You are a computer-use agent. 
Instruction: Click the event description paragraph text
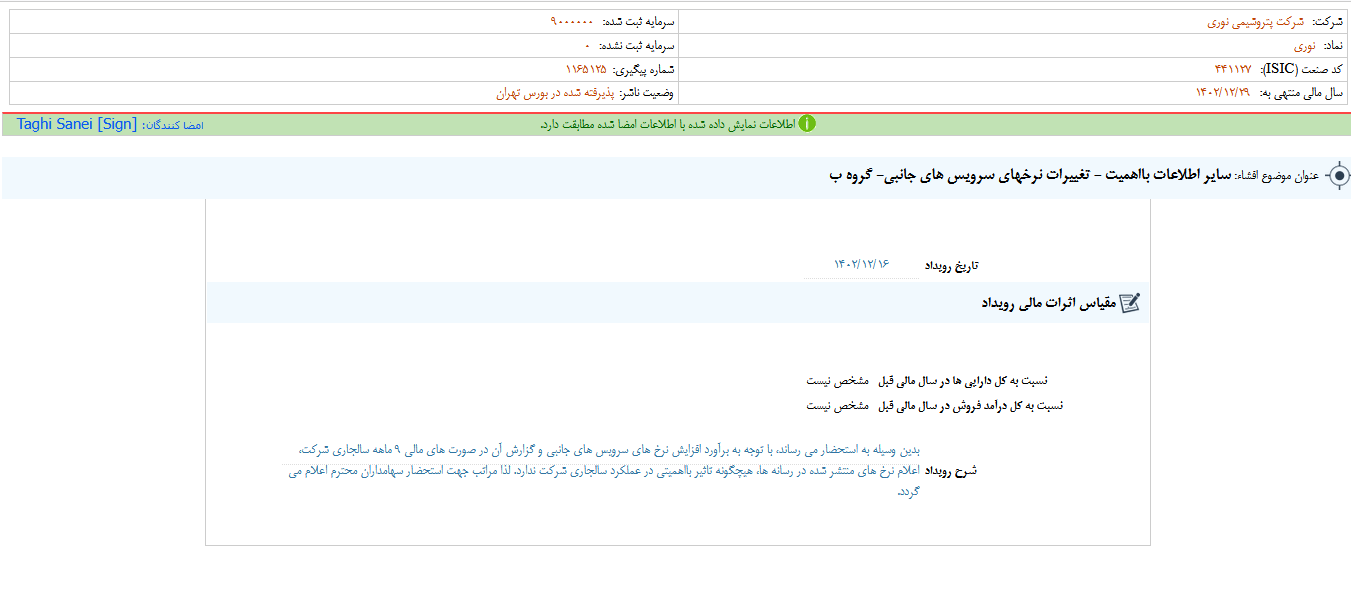(610, 471)
